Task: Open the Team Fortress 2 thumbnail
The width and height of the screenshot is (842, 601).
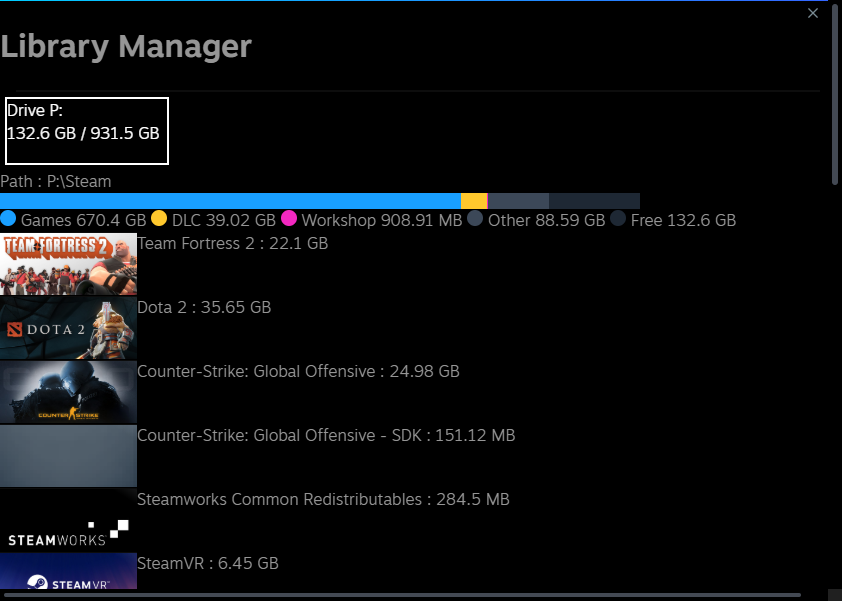Action: (68, 263)
